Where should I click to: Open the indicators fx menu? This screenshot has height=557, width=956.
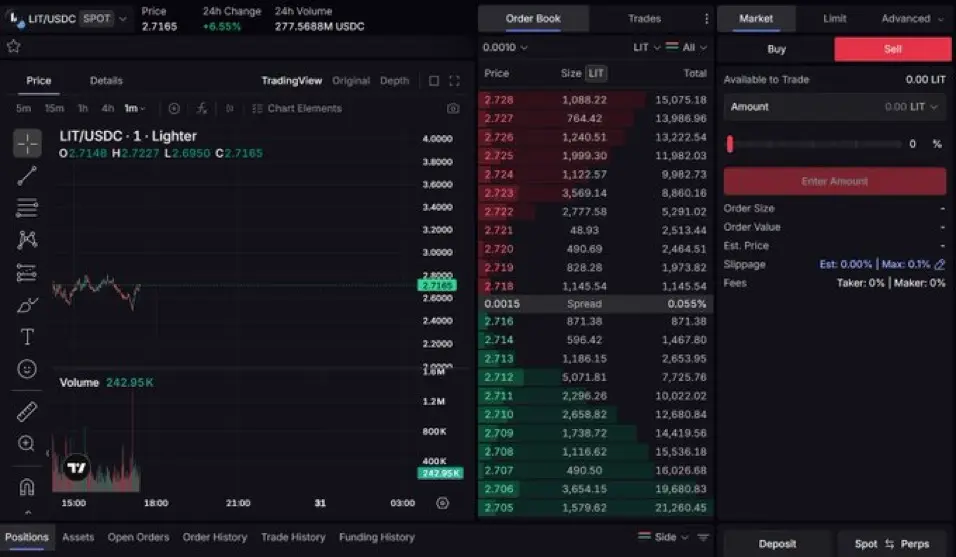tap(202, 108)
